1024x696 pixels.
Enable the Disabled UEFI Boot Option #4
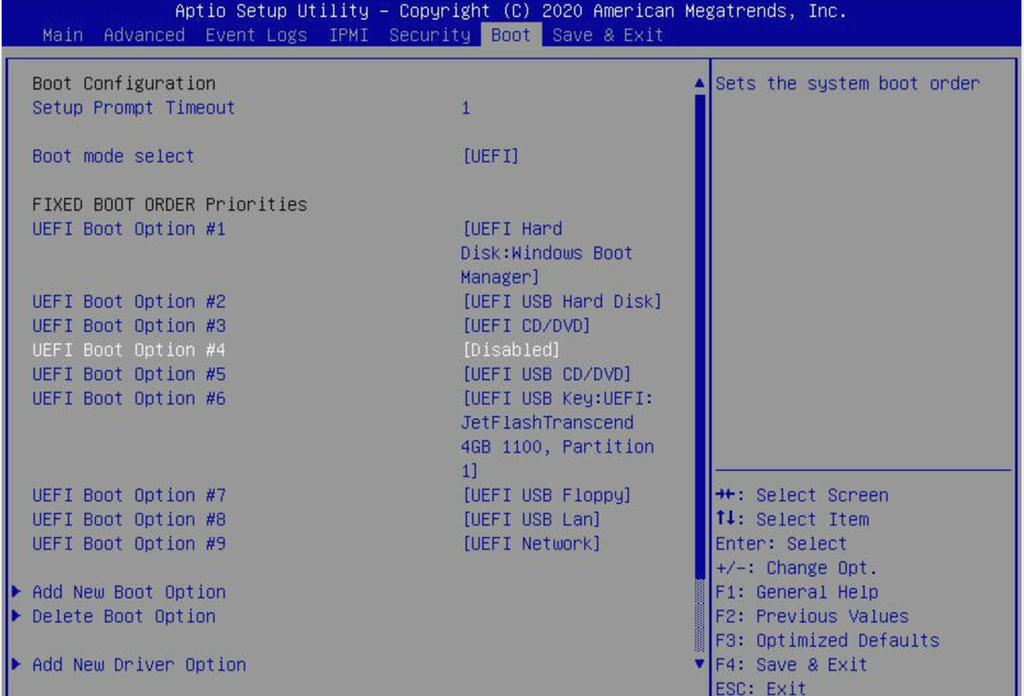tap(510, 350)
